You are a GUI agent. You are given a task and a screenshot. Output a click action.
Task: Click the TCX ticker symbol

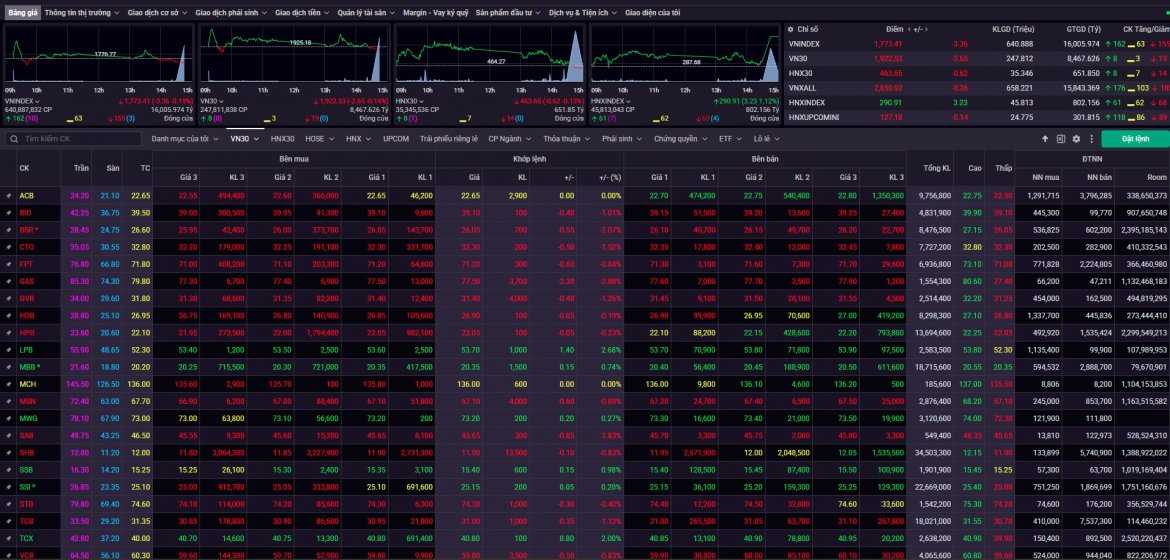[27, 538]
